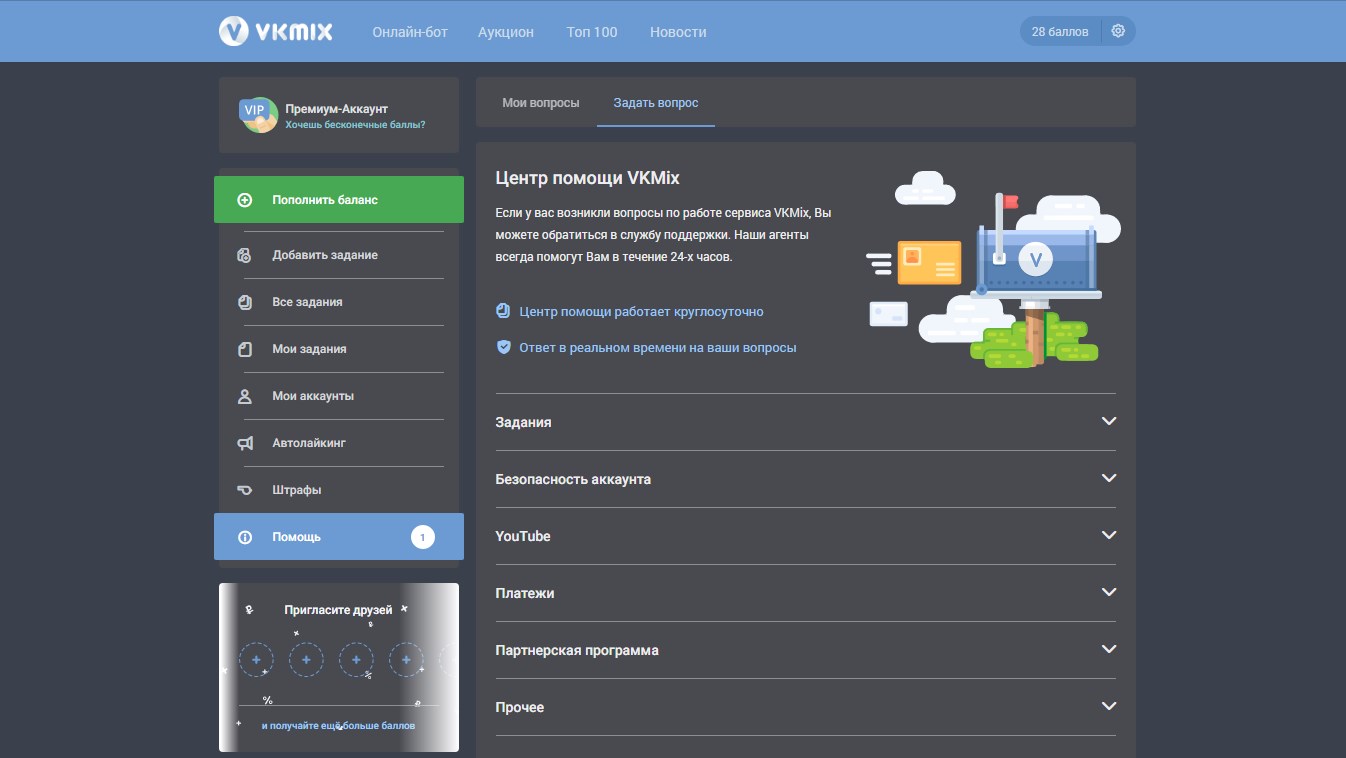The height and width of the screenshot is (758, 1346).
Task: Select the Задать вопрос tab
Action: pos(656,103)
